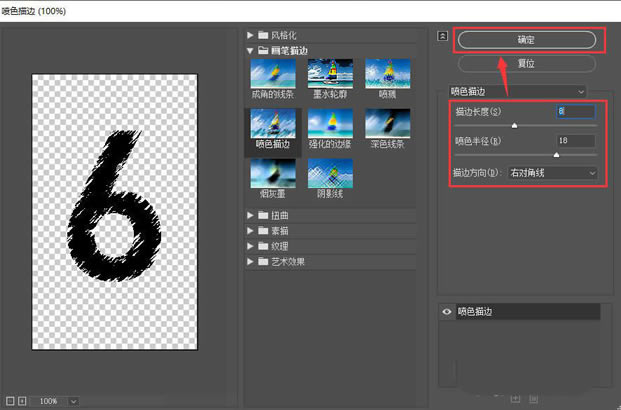This screenshot has width=621, height=410.
Task: Select the 喷溅 filter thumbnail
Action: [x=388, y=74]
